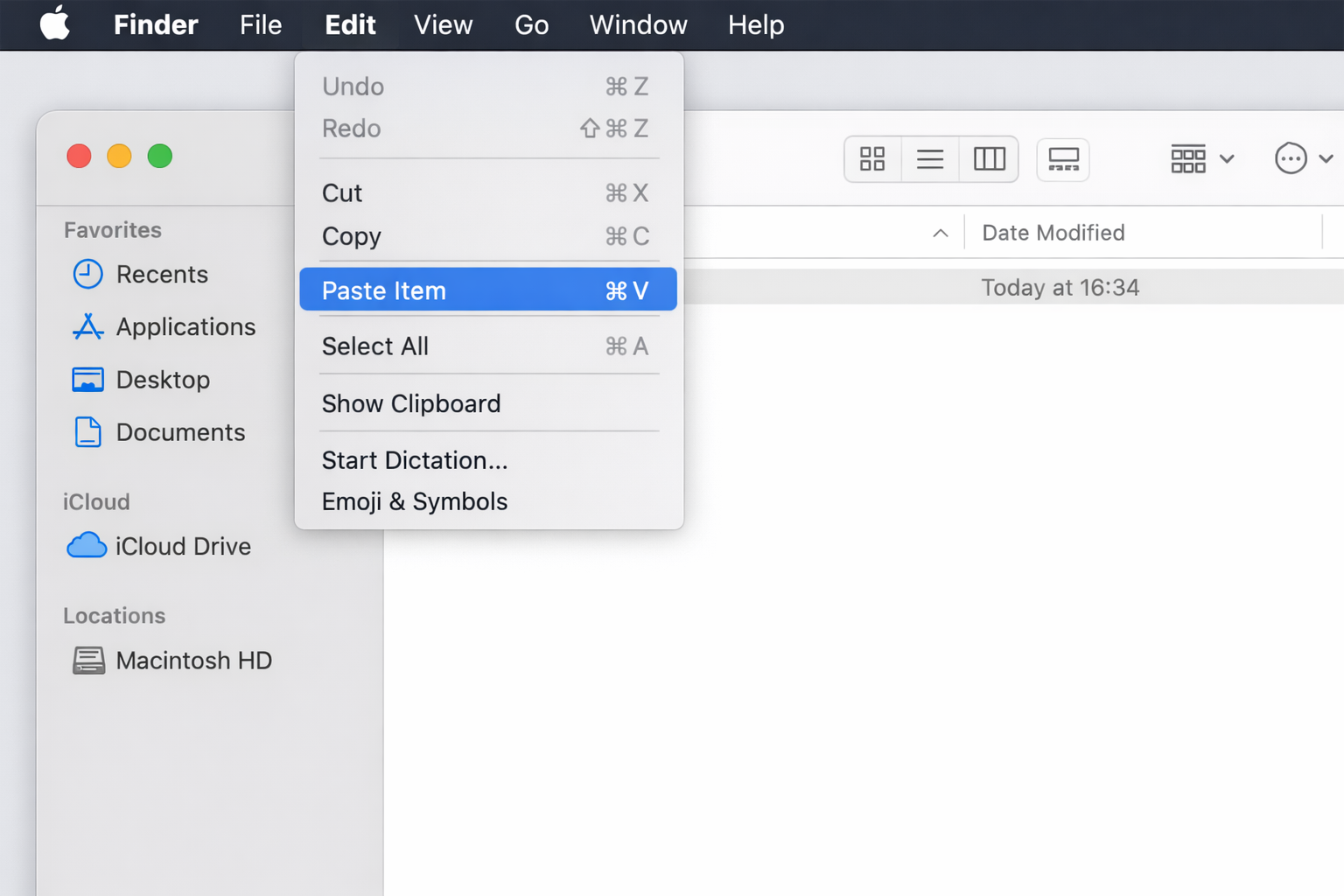Click the Recents clock icon
The image size is (1344, 896).
click(x=87, y=274)
